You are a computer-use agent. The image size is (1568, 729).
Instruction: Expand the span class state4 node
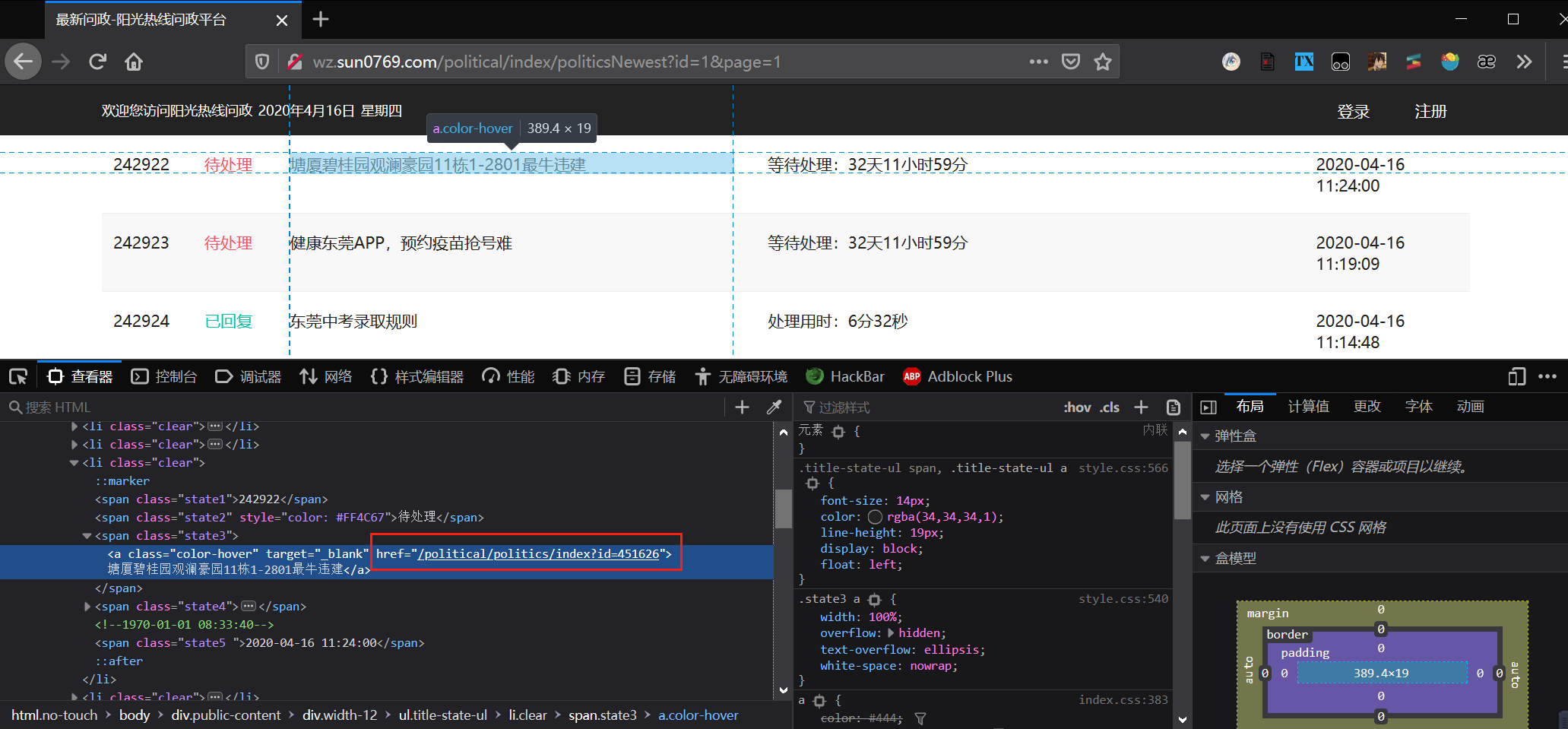pyautogui.click(x=87, y=607)
